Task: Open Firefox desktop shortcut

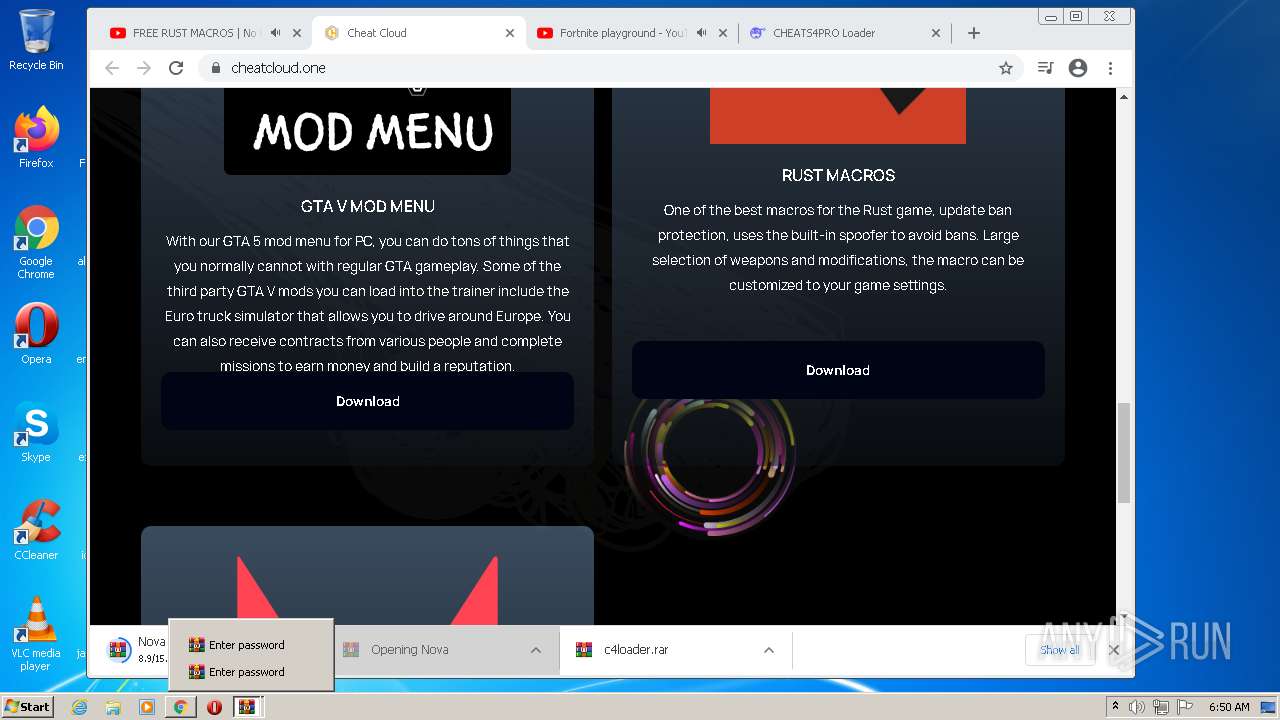Action: point(36,137)
